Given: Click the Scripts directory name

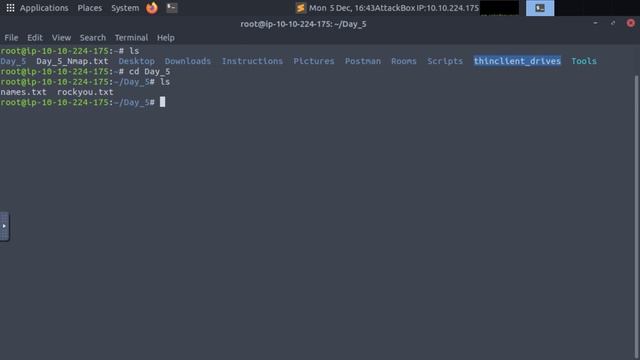Looking at the screenshot, I should tap(445, 61).
